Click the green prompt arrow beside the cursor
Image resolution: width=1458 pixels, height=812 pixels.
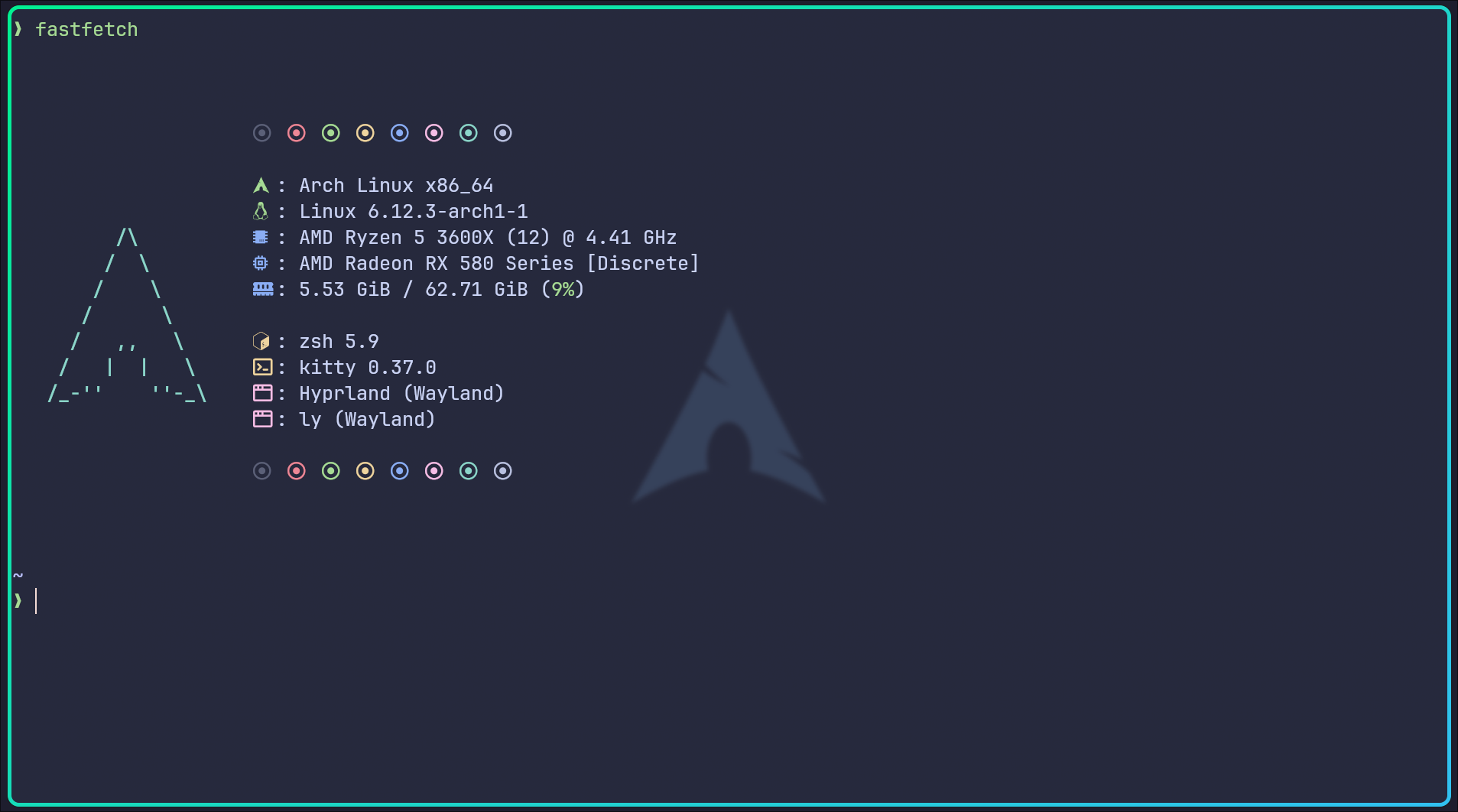coord(18,601)
